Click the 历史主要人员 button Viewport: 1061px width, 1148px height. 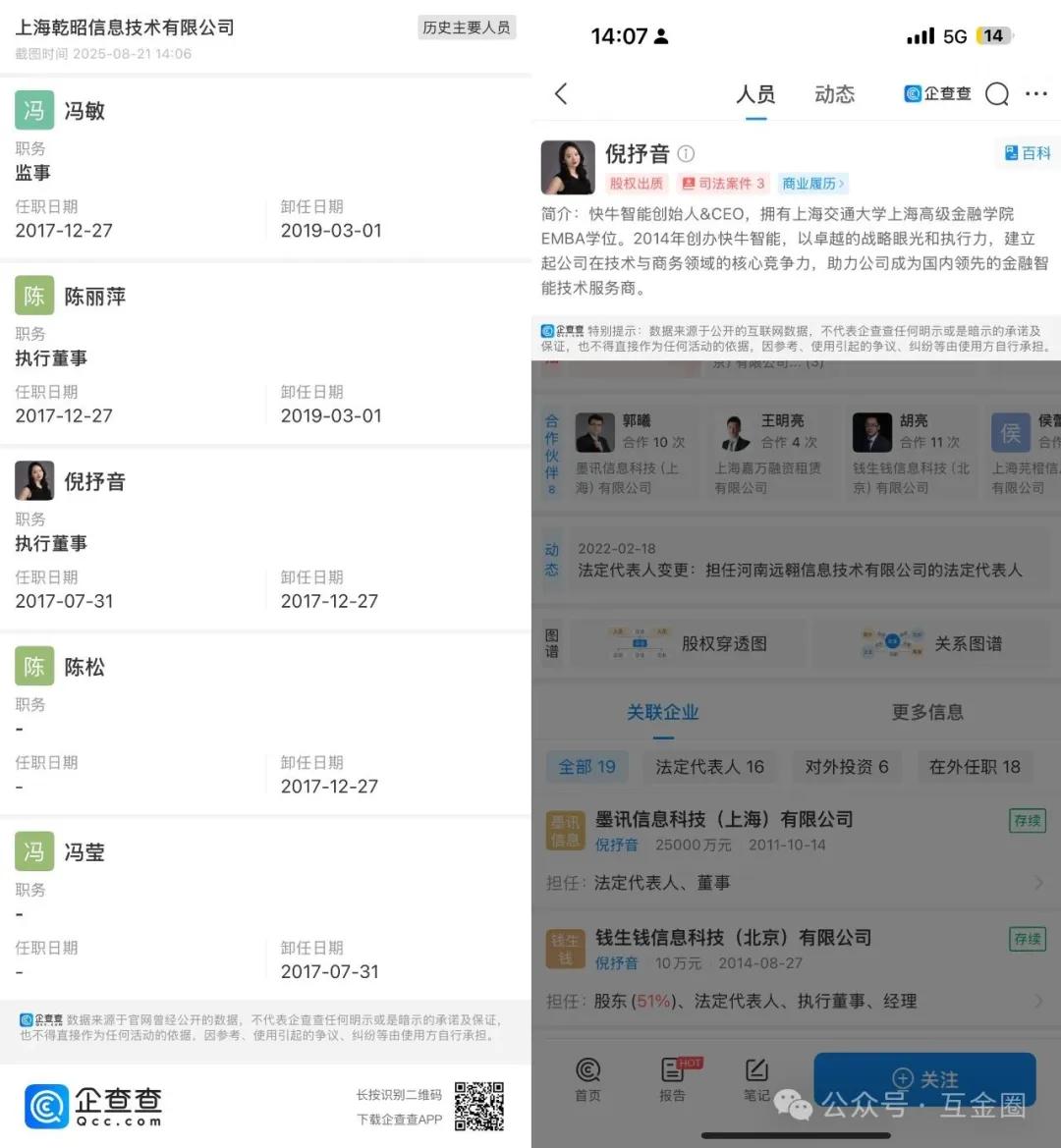pyautogui.click(x=468, y=27)
